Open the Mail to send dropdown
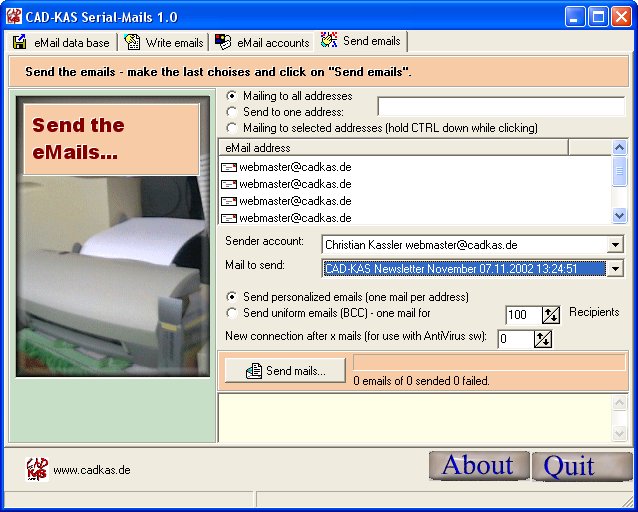 615,268
